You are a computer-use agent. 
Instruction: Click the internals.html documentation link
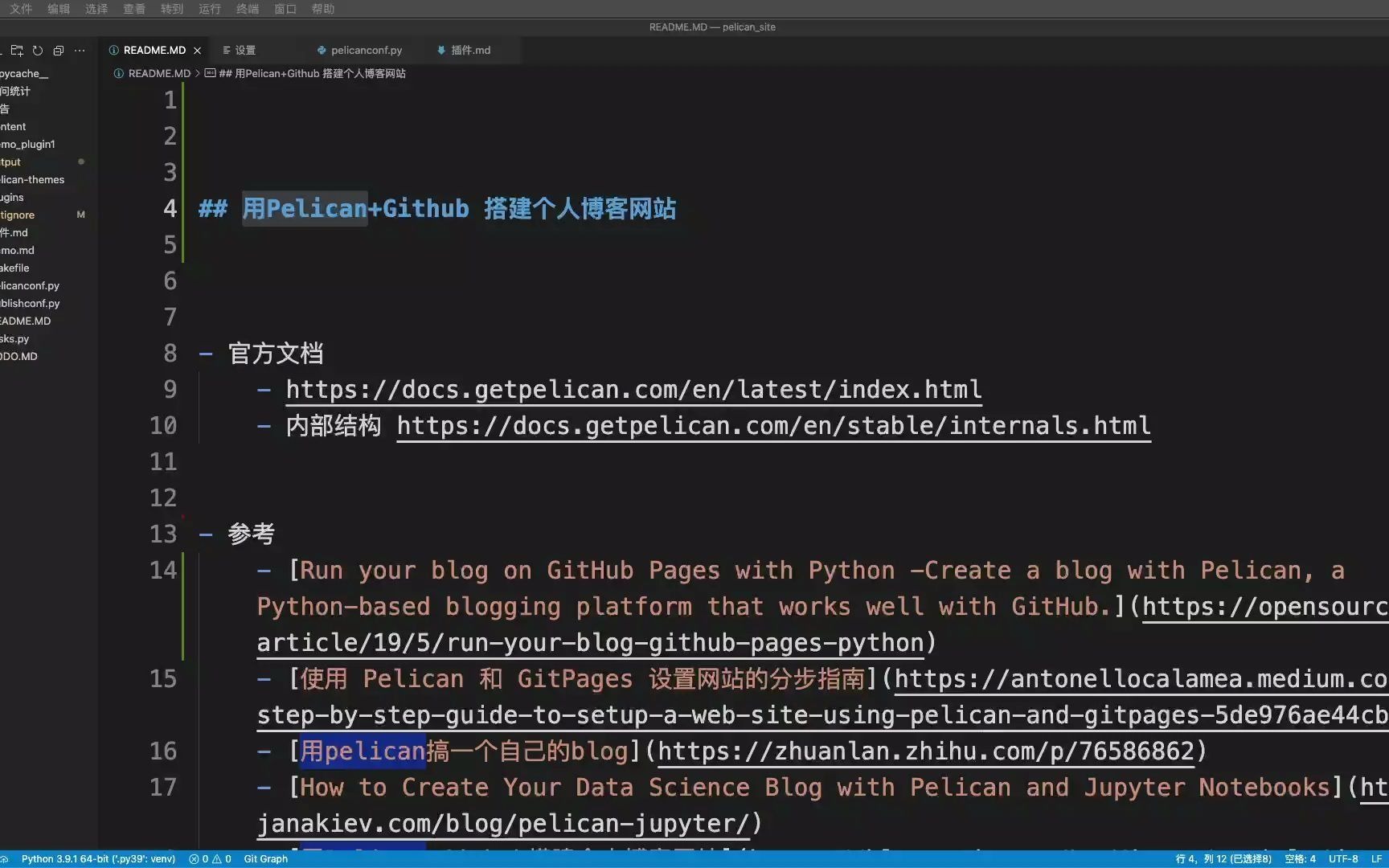pyautogui.click(x=773, y=426)
